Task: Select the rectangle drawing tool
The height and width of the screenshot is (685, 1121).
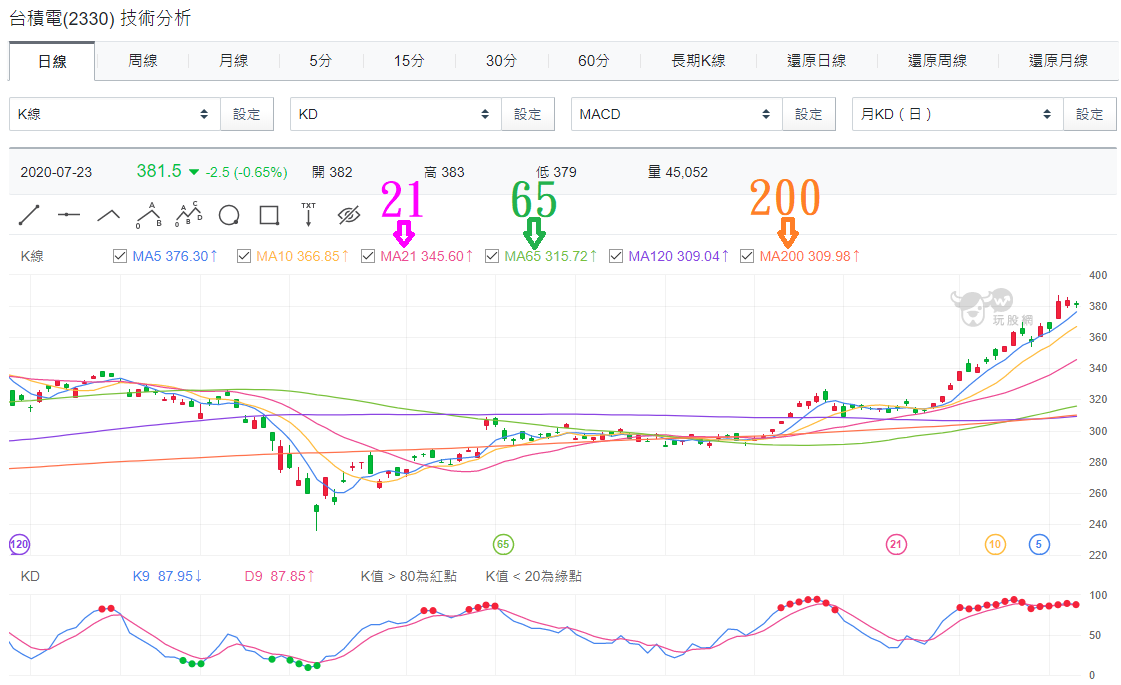Action: click(x=269, y=215)
